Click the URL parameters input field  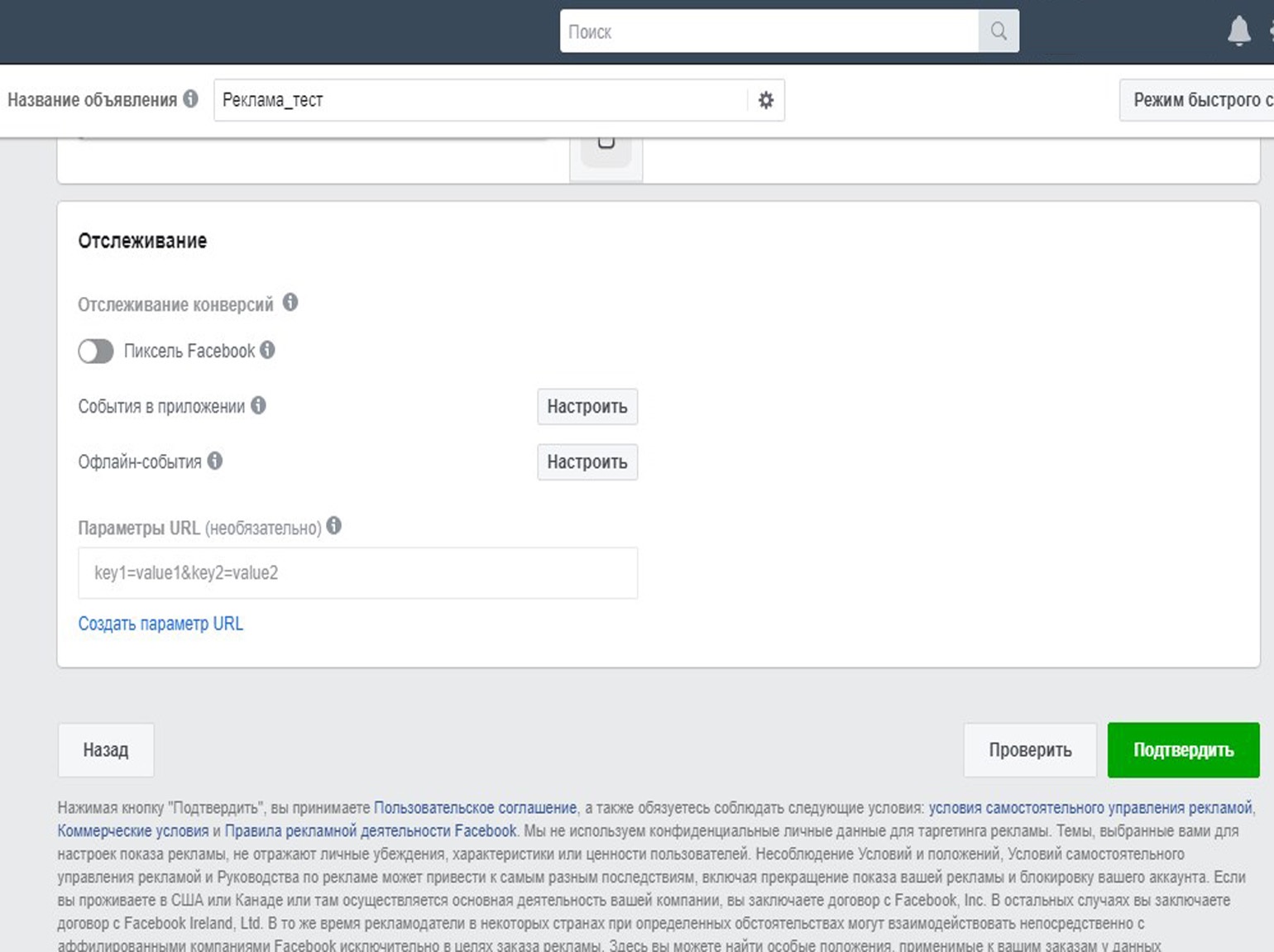click(357, 573)
